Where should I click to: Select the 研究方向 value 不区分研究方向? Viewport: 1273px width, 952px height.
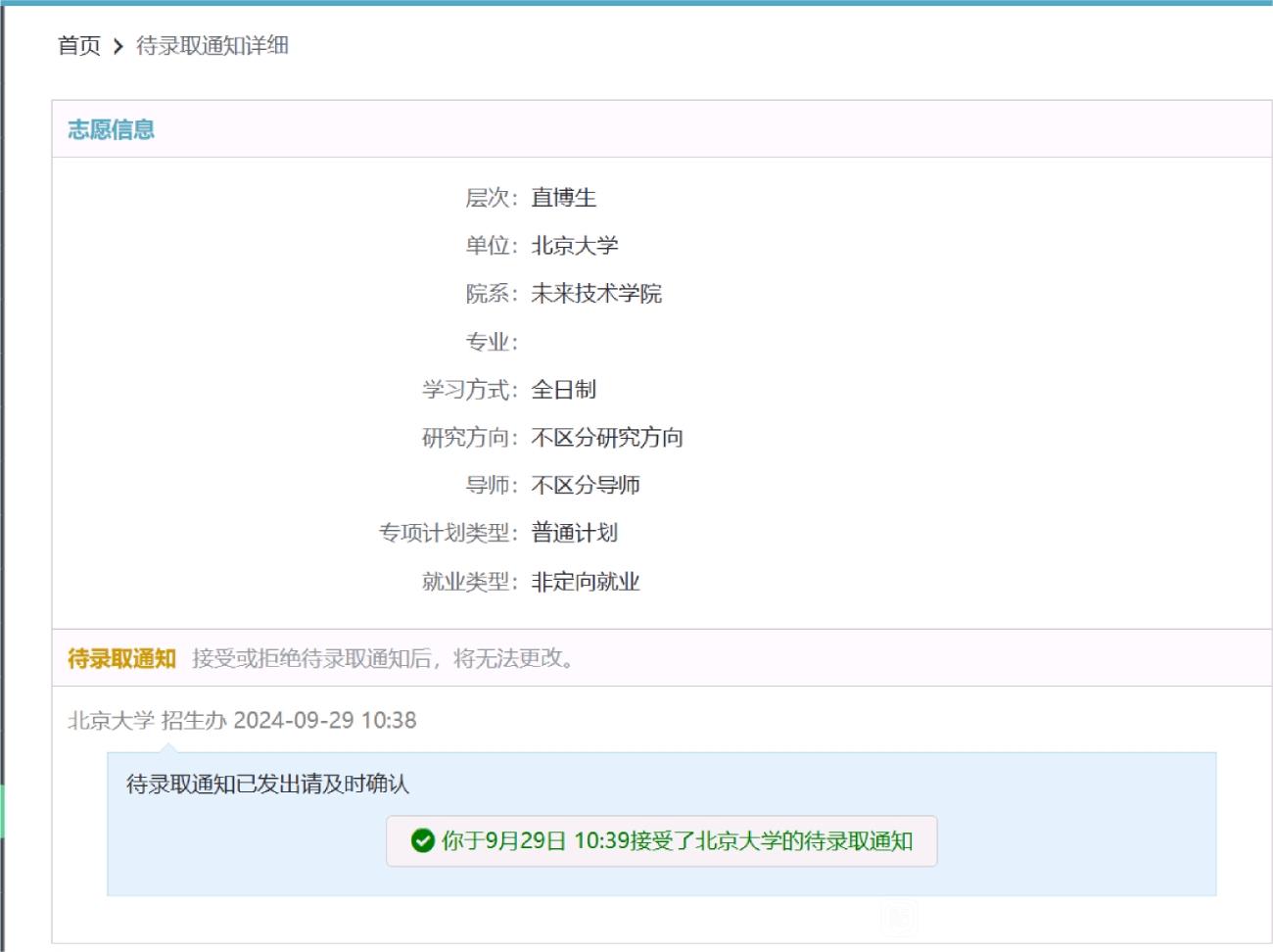(607, 438)
